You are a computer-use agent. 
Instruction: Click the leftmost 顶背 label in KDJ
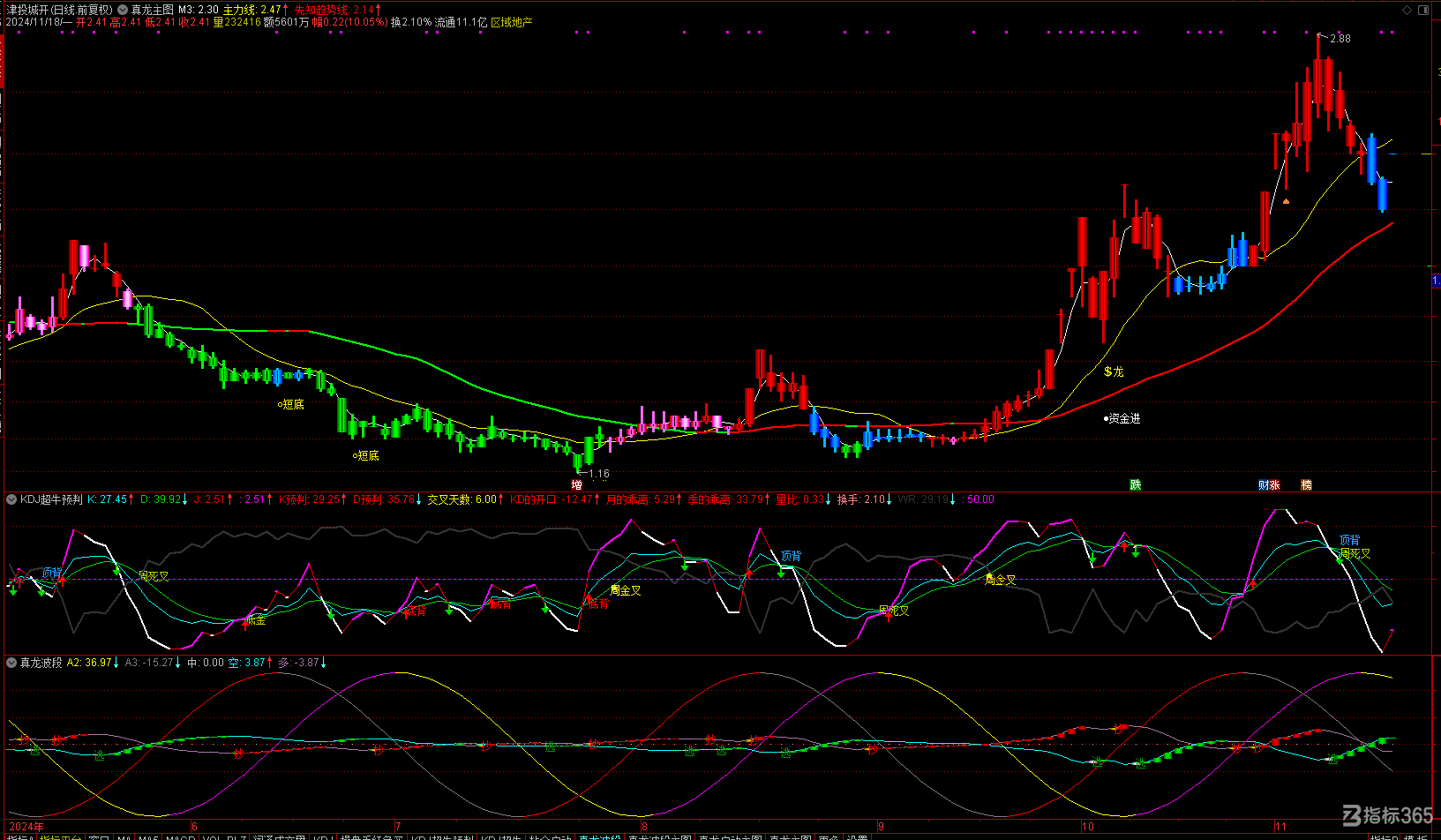pos(52,573)
